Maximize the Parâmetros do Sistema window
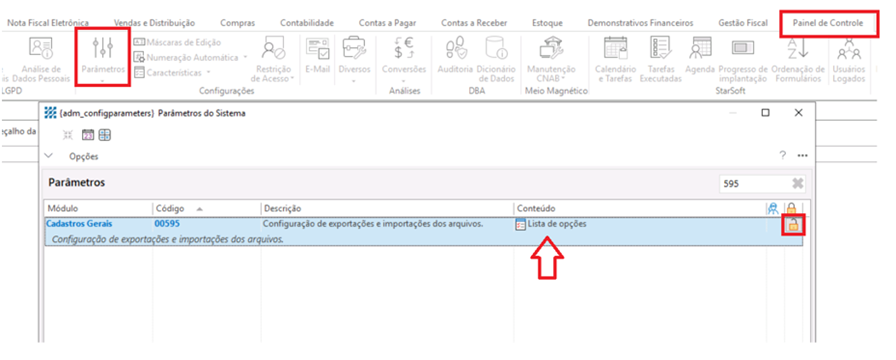Screen dimensions: 896x360 tap(765, 113)
